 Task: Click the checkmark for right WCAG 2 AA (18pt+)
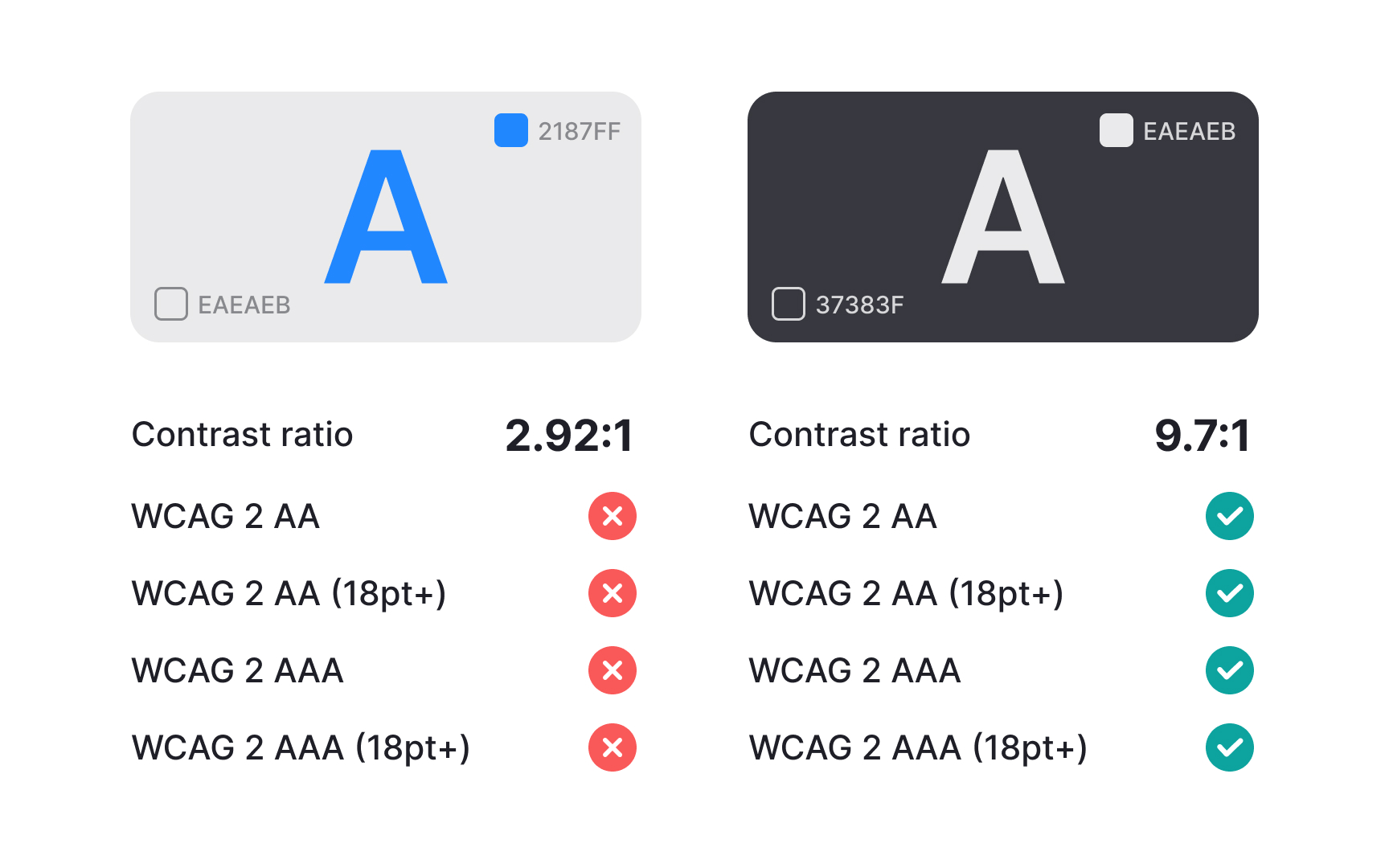coord(1230,593)
